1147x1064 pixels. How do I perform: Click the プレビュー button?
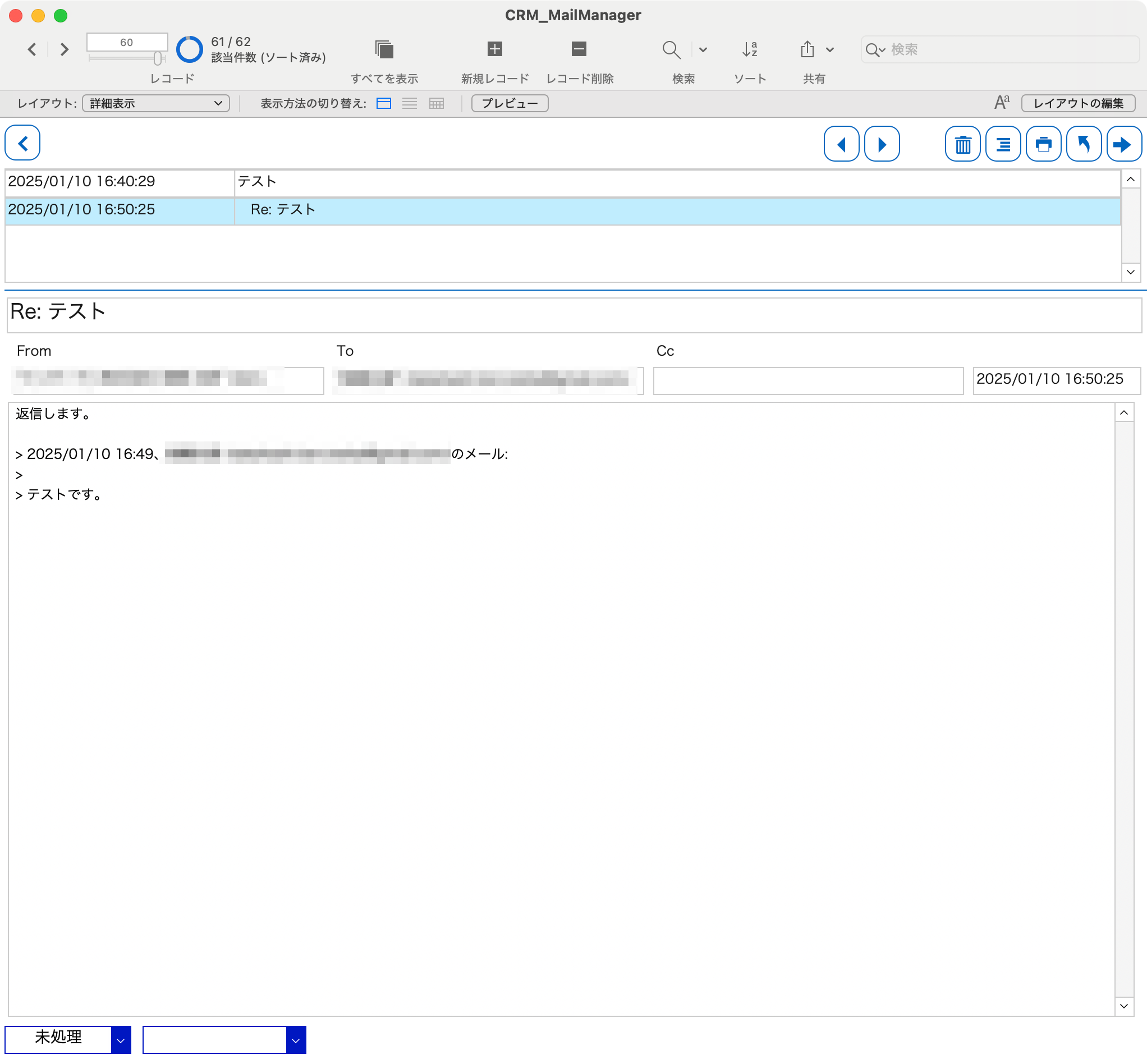510,103
